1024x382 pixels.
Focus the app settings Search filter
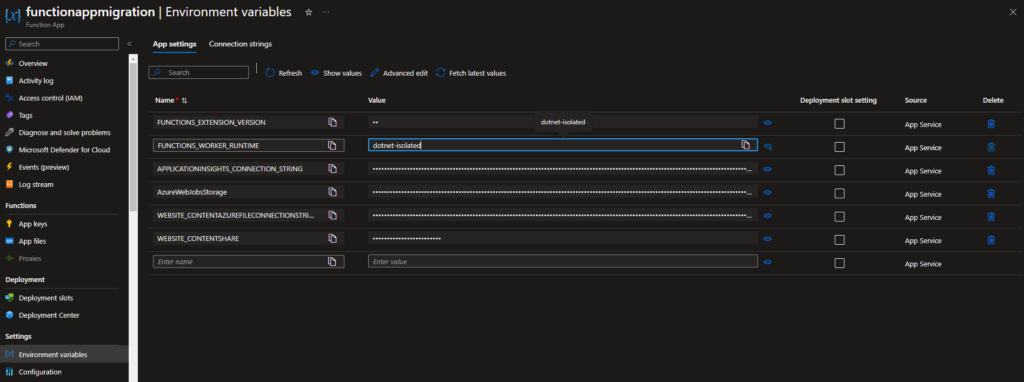pyautogui.click(x=199, y=72)
